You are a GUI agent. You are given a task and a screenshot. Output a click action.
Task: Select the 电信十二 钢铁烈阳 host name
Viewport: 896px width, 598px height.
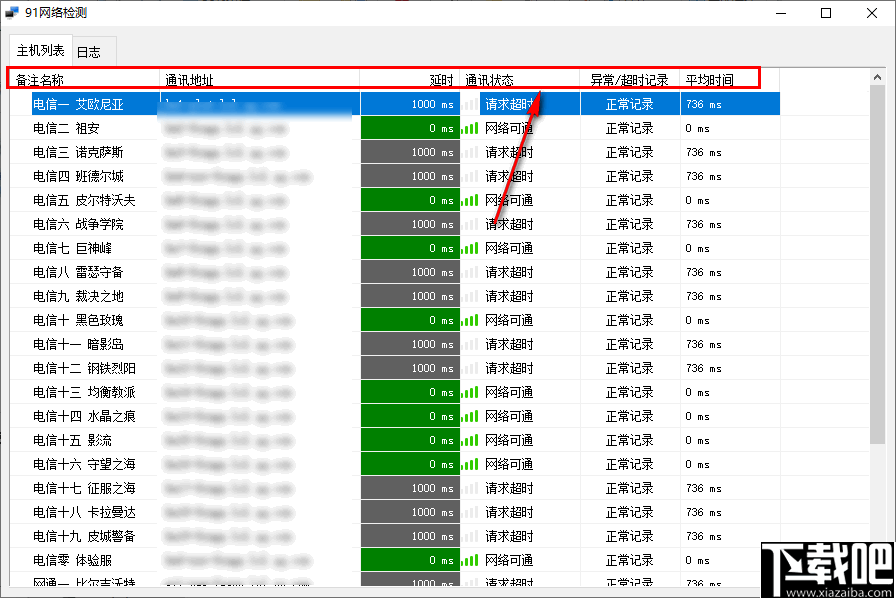click(x=84, y=368)
